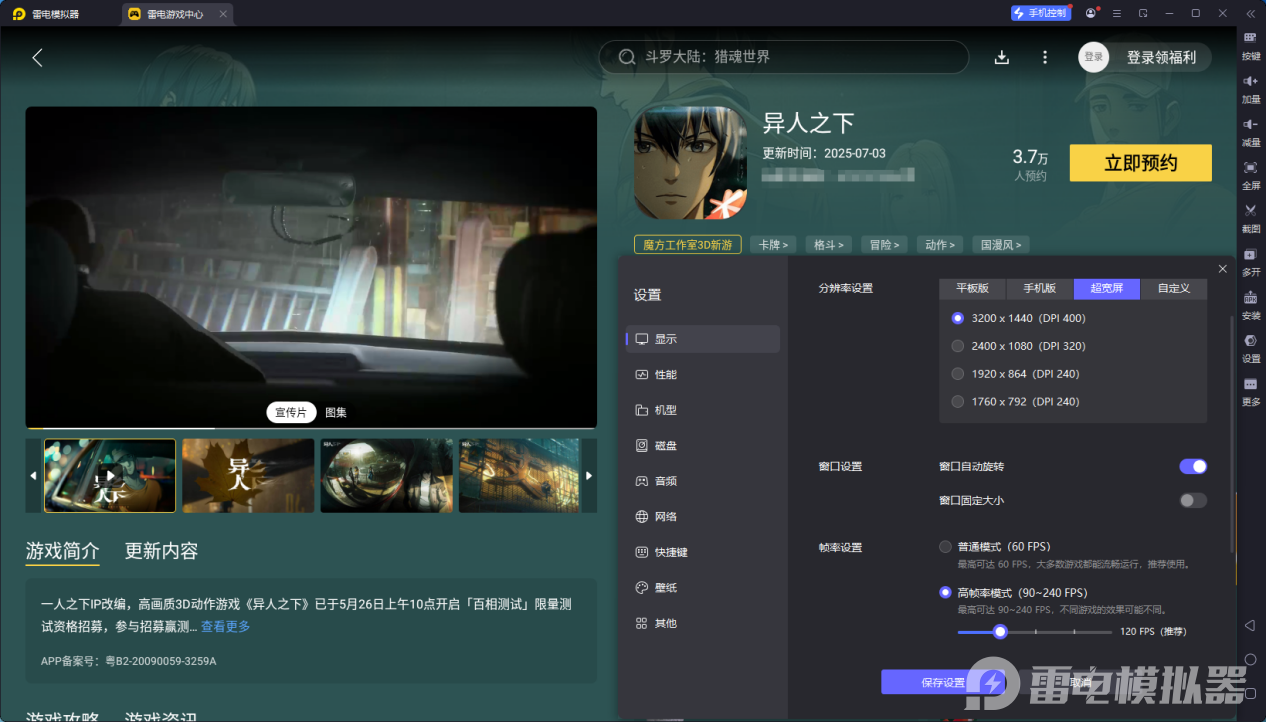Collapse sidebar with double-chevron icon
The height and width of the screenshot is (722, 1266).
tap(1250, 14)
